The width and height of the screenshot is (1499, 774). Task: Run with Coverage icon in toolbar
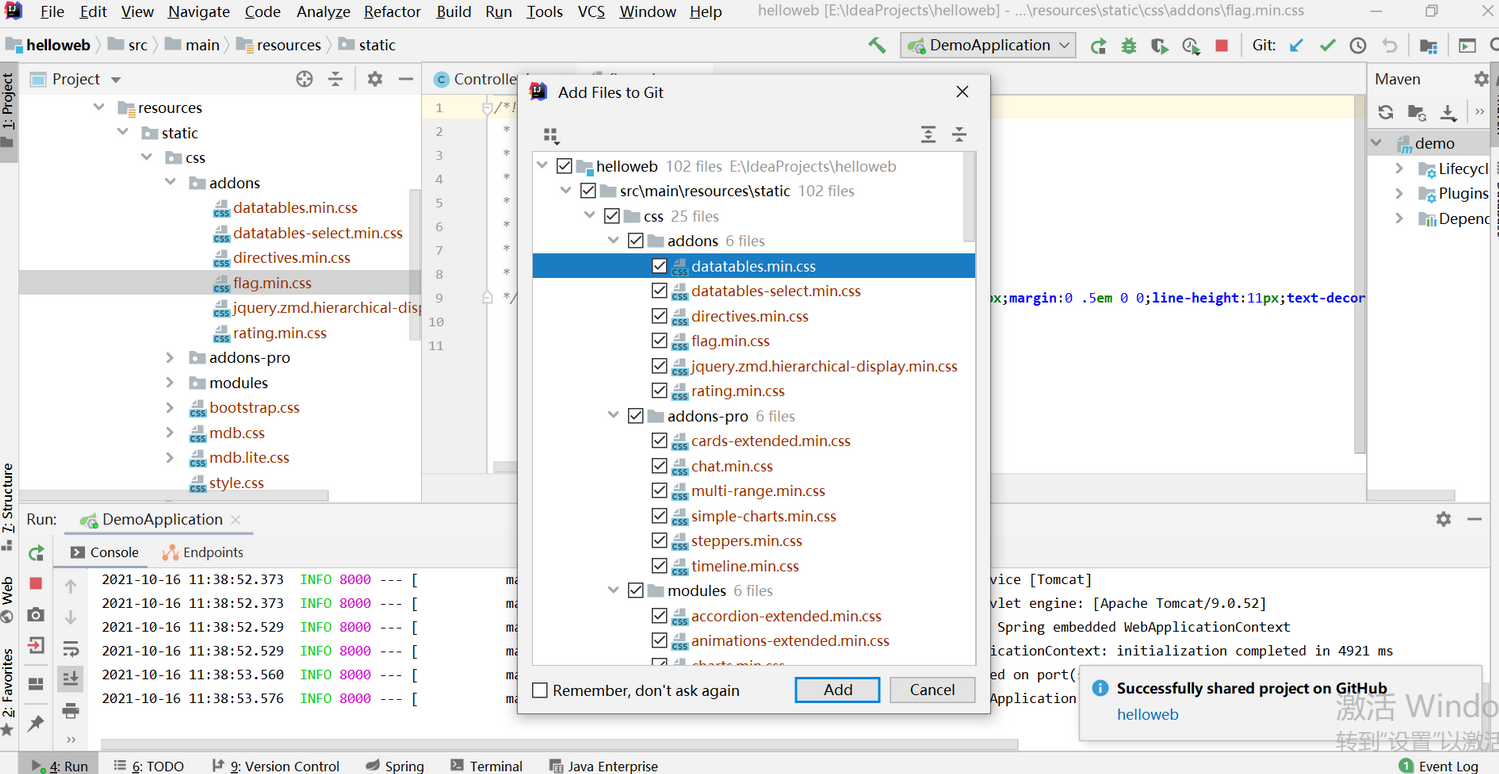click(x=1159, y=45)
